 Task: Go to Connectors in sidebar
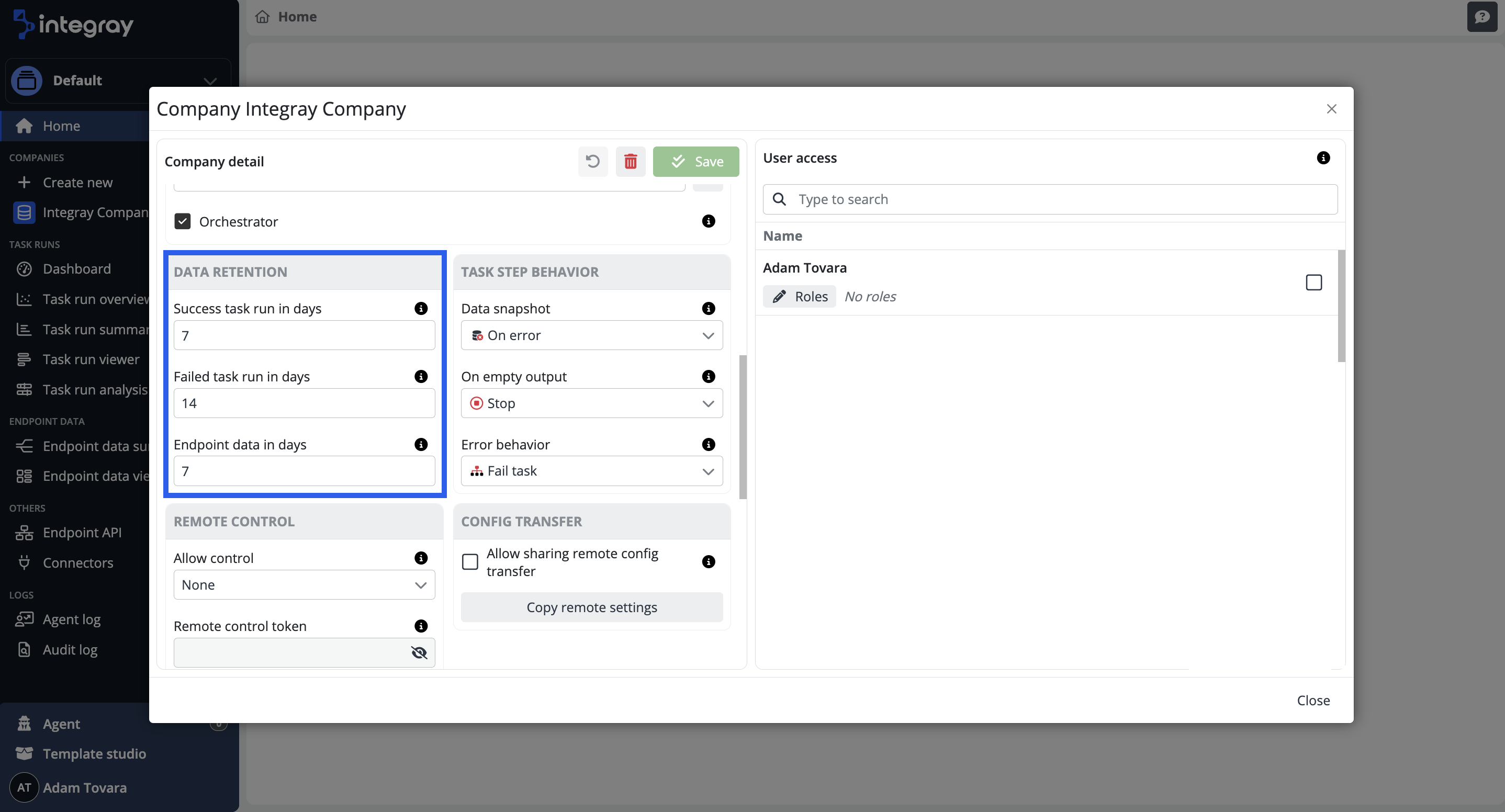pos(77,562)
